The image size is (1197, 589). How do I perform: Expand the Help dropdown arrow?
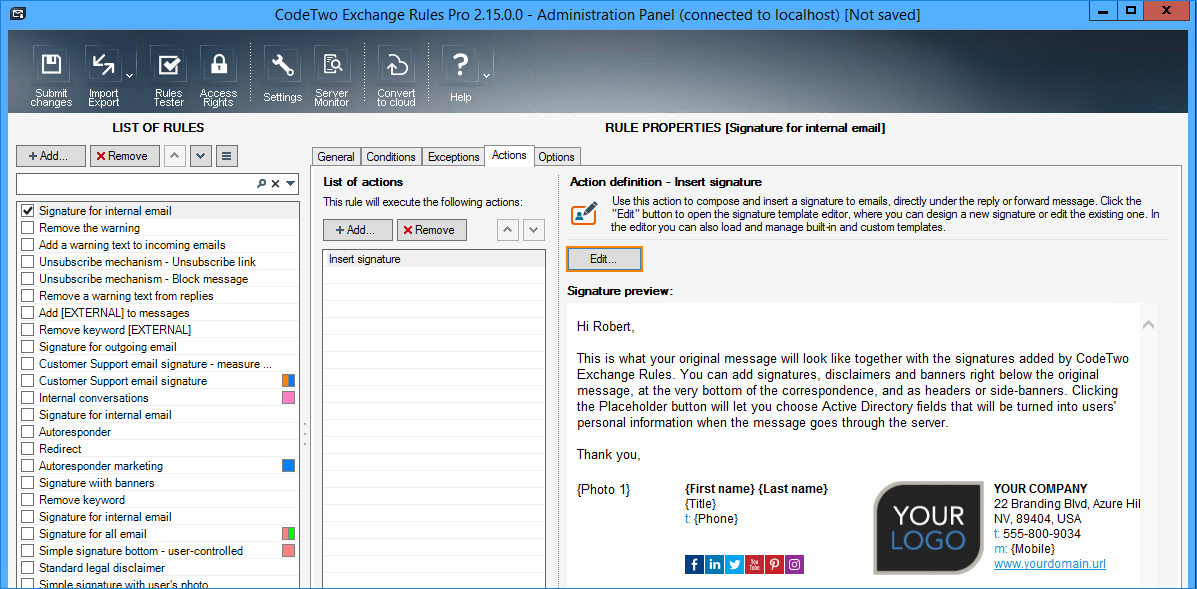[x=486, y=76]
